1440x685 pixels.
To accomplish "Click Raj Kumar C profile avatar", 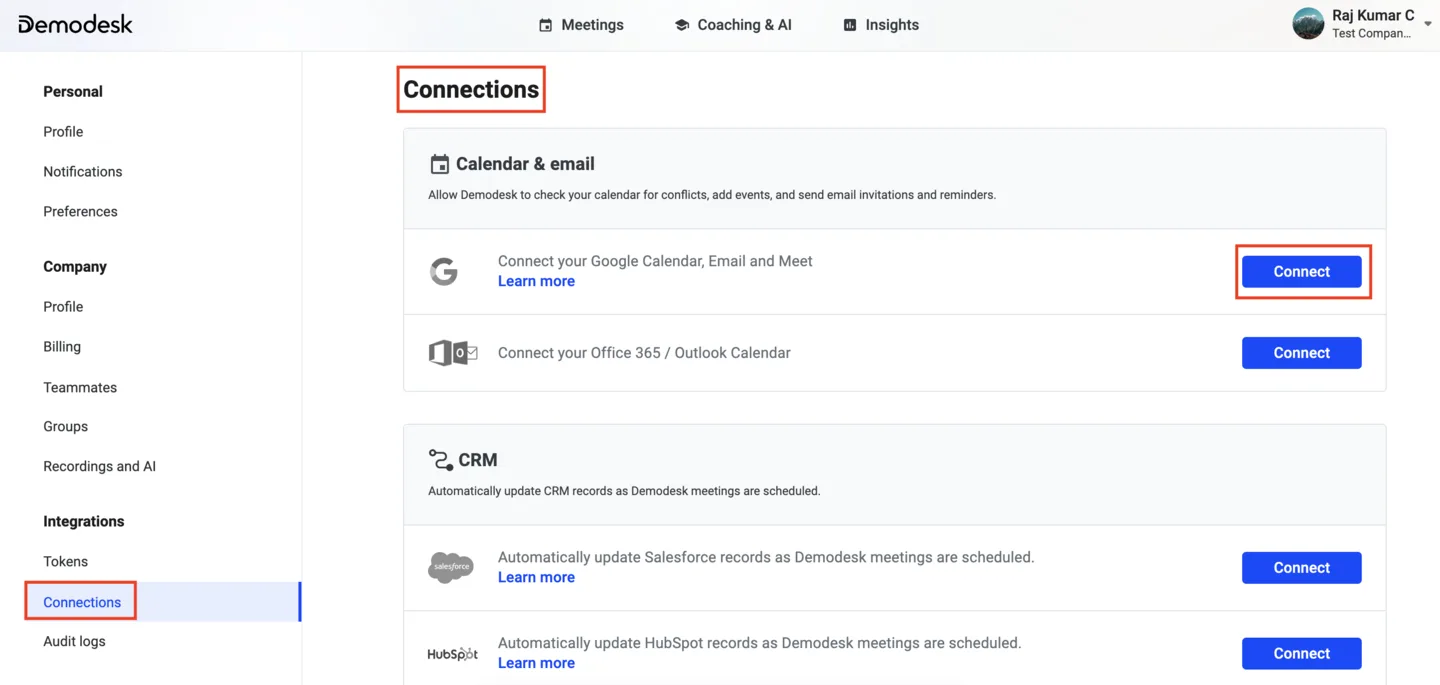I will 1308,23.
